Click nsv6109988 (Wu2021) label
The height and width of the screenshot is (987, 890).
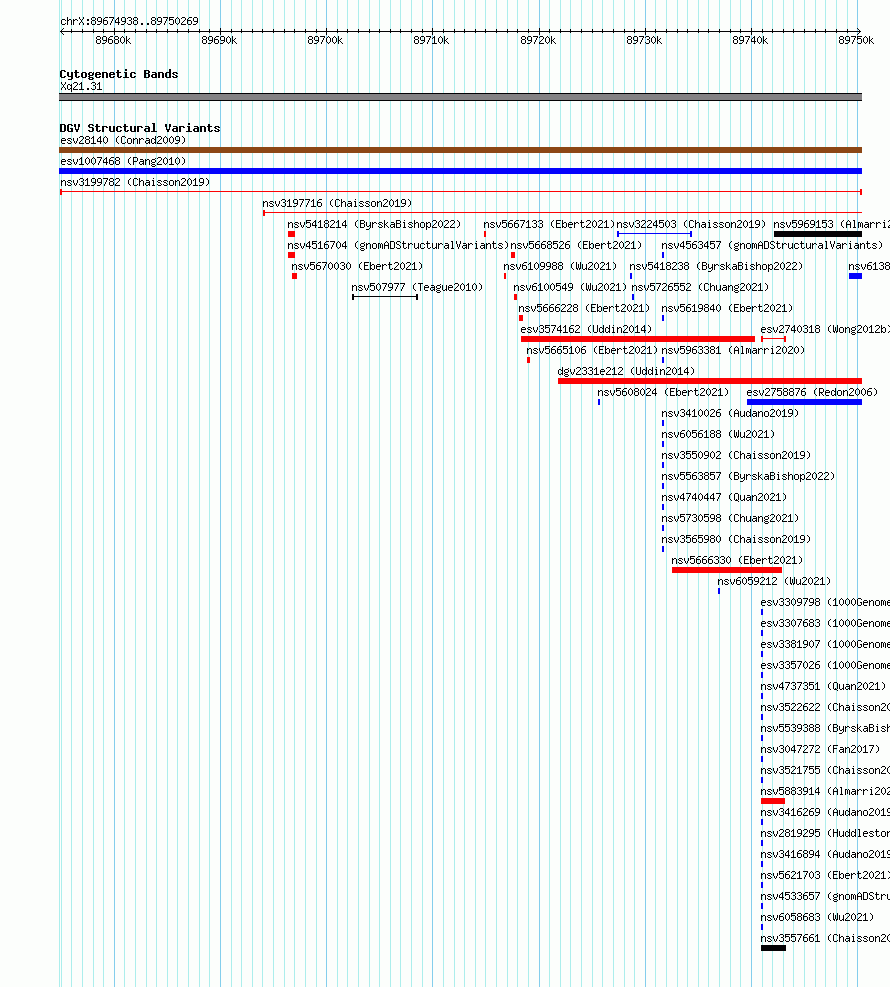(560, 266)
